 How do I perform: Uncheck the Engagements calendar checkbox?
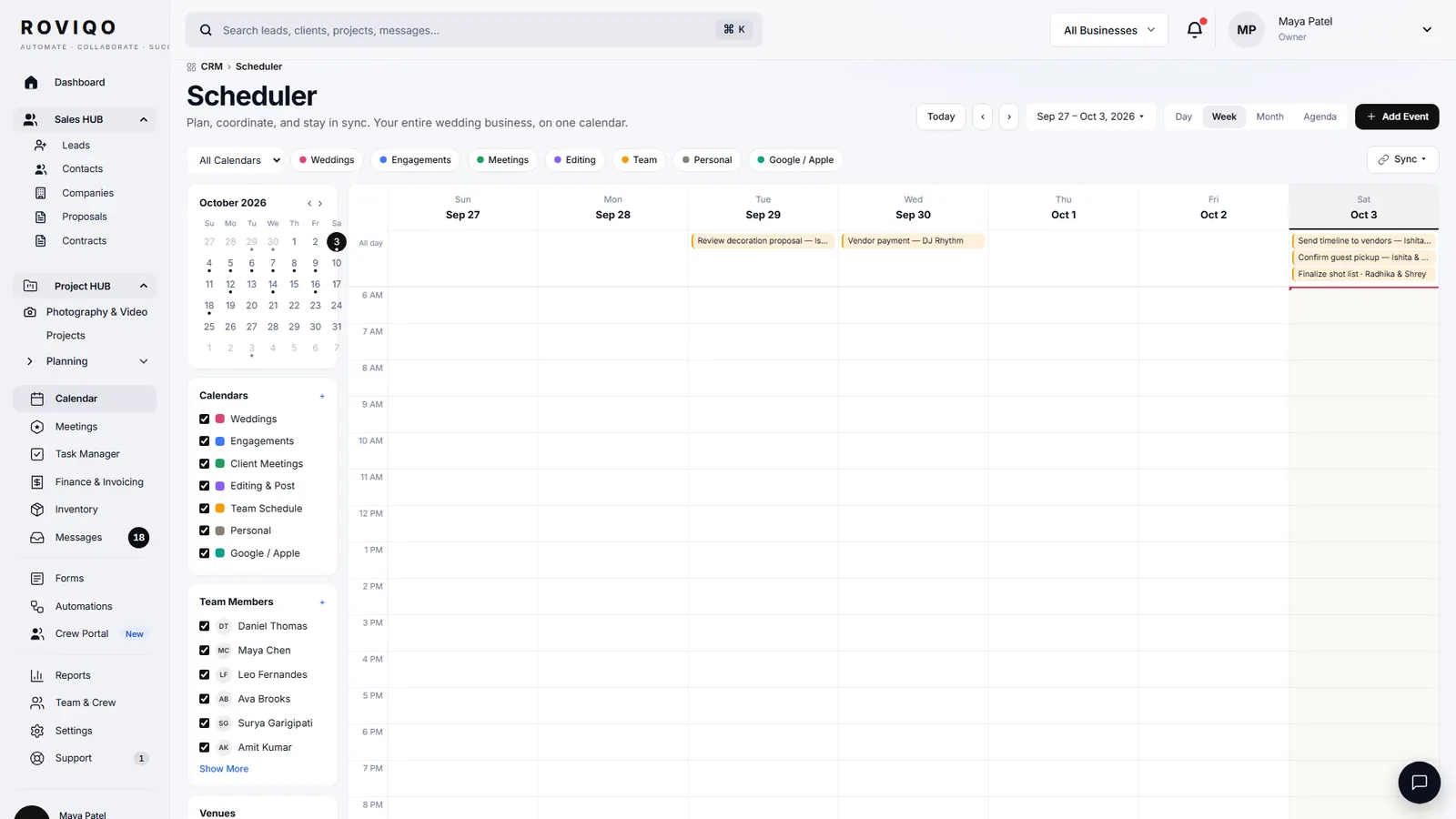[205, 441]
